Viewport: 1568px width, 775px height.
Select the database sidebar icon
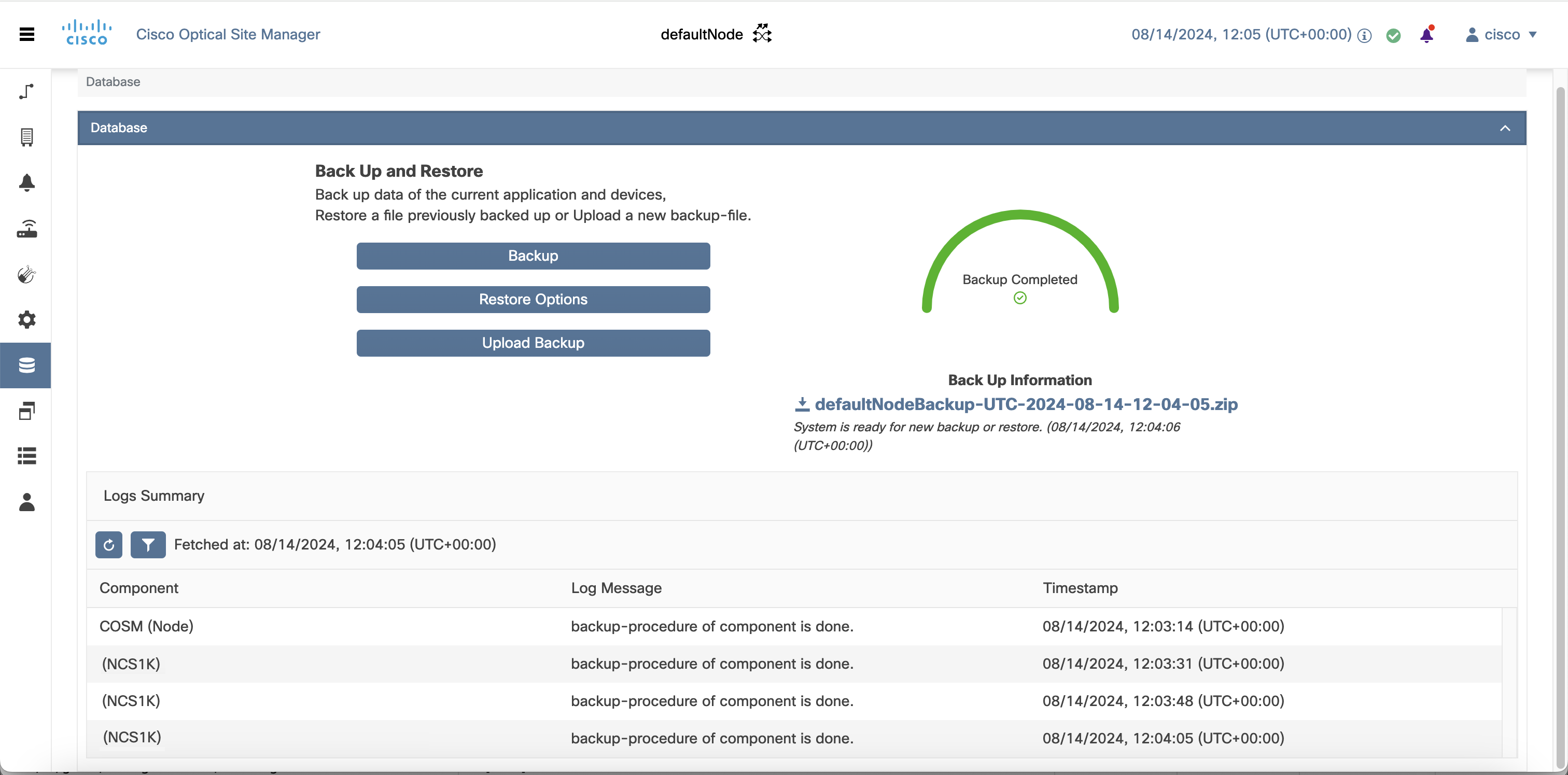pos(26,365)
